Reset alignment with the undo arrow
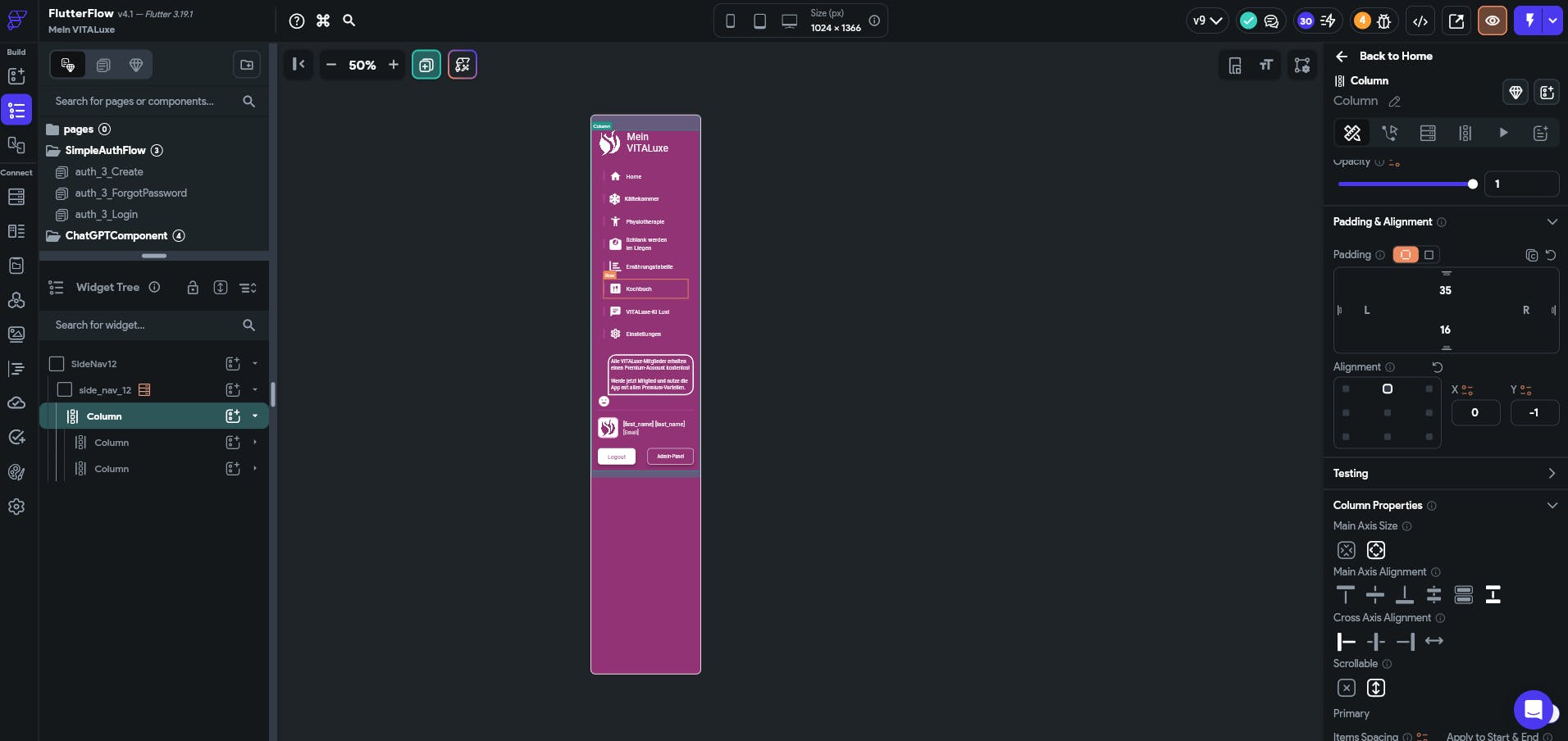The width and height of the screenshot is (1568, 741). (1437, 367)
